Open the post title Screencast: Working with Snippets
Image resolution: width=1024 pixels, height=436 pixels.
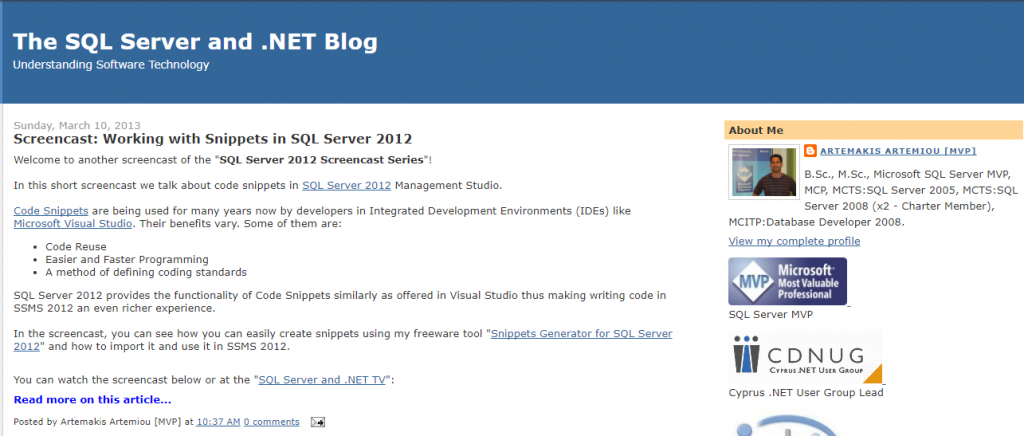tap(213, 139)
